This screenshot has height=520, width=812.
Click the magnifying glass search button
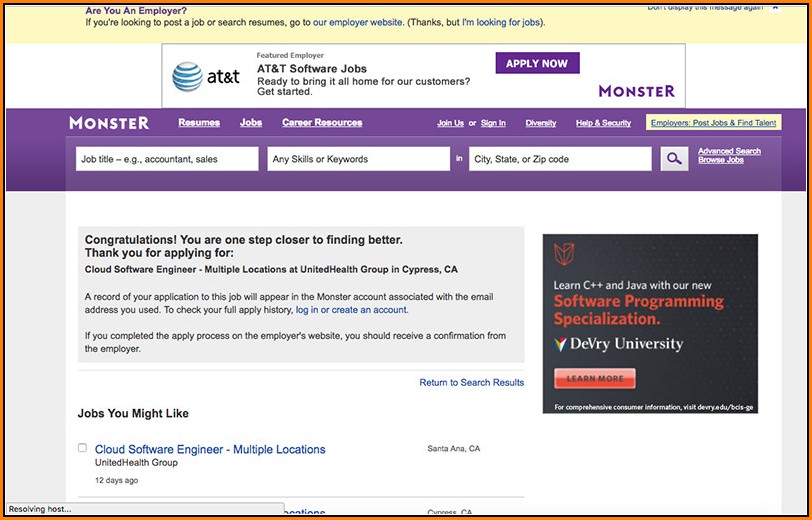(x=674, y=158)
